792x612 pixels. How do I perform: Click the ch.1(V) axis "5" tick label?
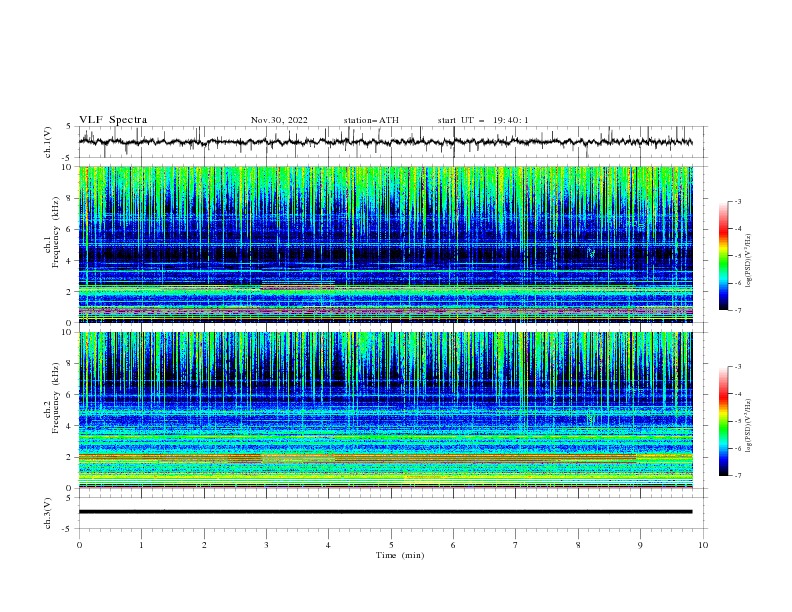coord(69,127)
